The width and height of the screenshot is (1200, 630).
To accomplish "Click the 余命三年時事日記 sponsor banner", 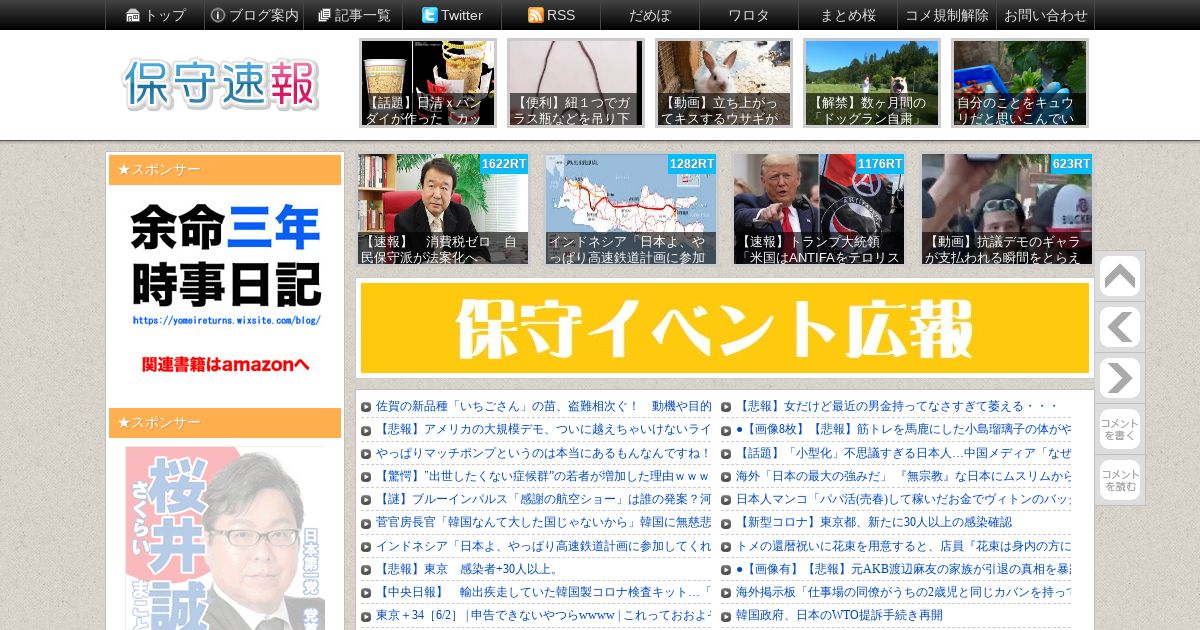I will tap(225, 292).
